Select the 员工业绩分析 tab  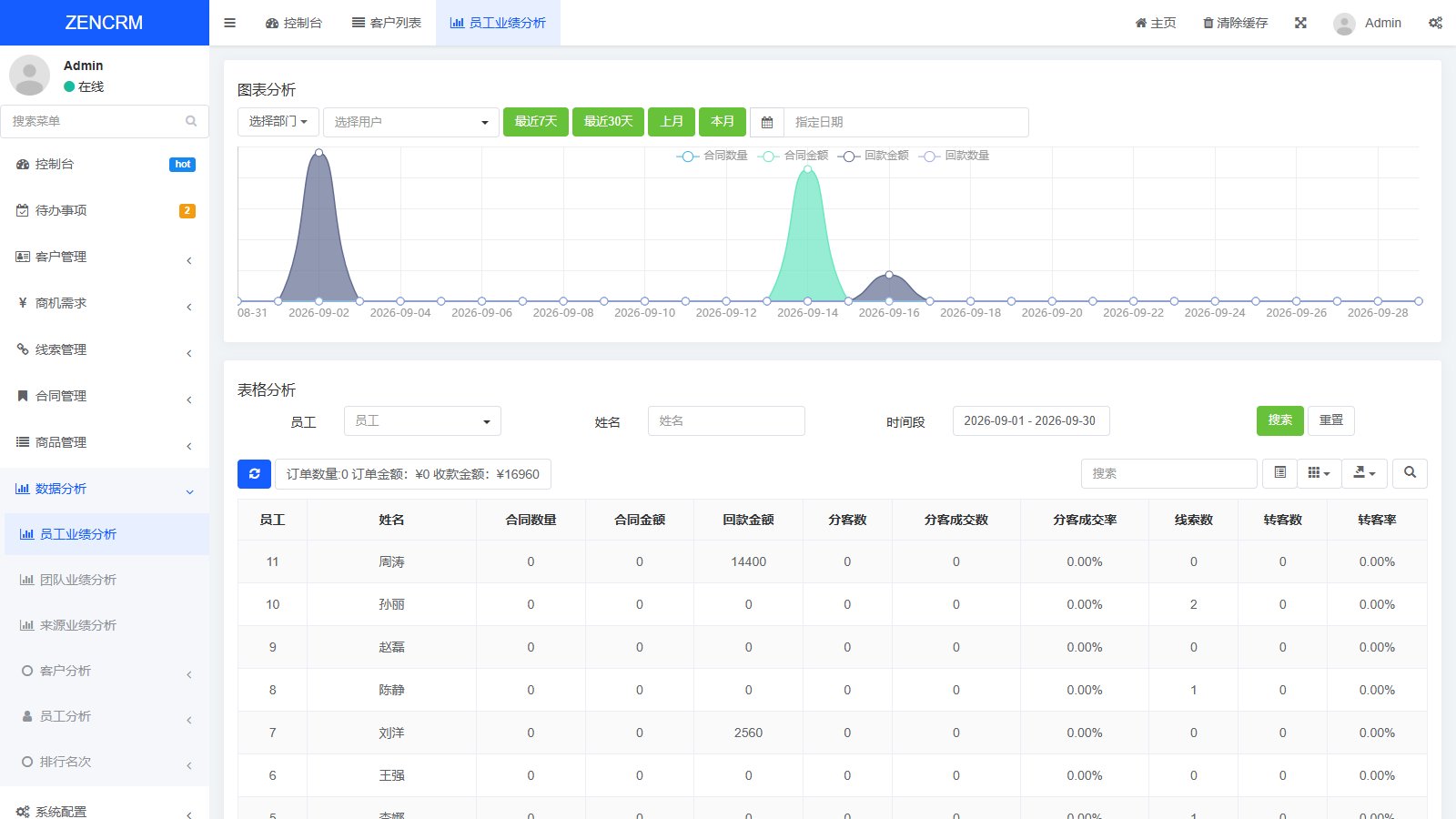pos(498,23)
